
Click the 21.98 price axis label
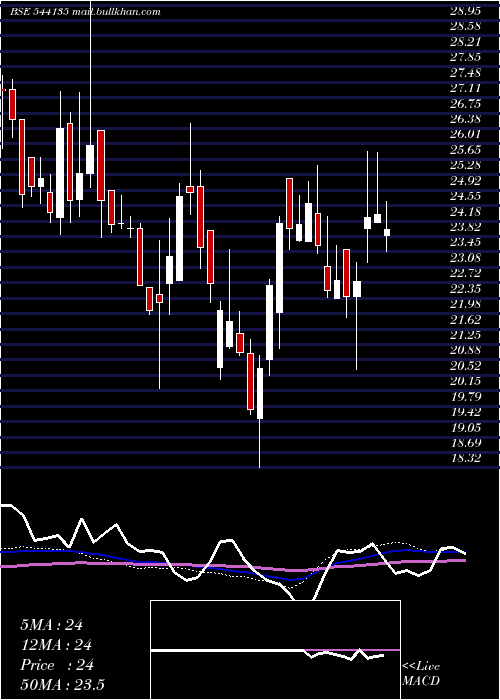[465, 305]
